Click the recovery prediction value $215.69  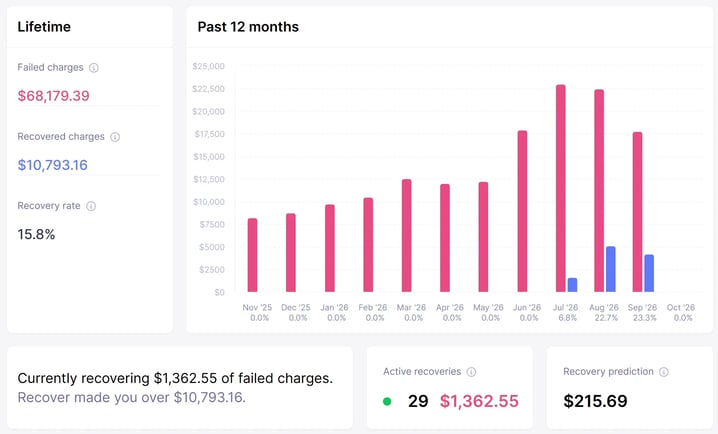pyautogui.click(x=595, y=401)
